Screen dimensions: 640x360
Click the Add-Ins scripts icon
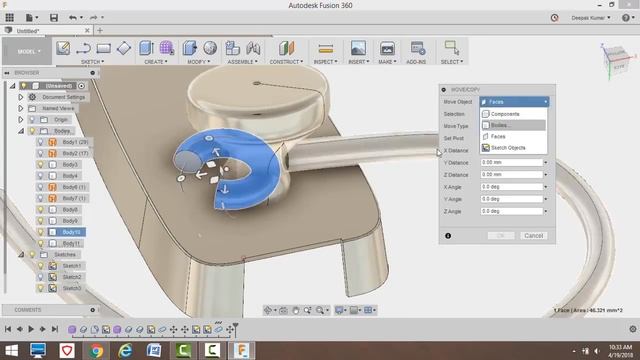[x=417, y=48]
